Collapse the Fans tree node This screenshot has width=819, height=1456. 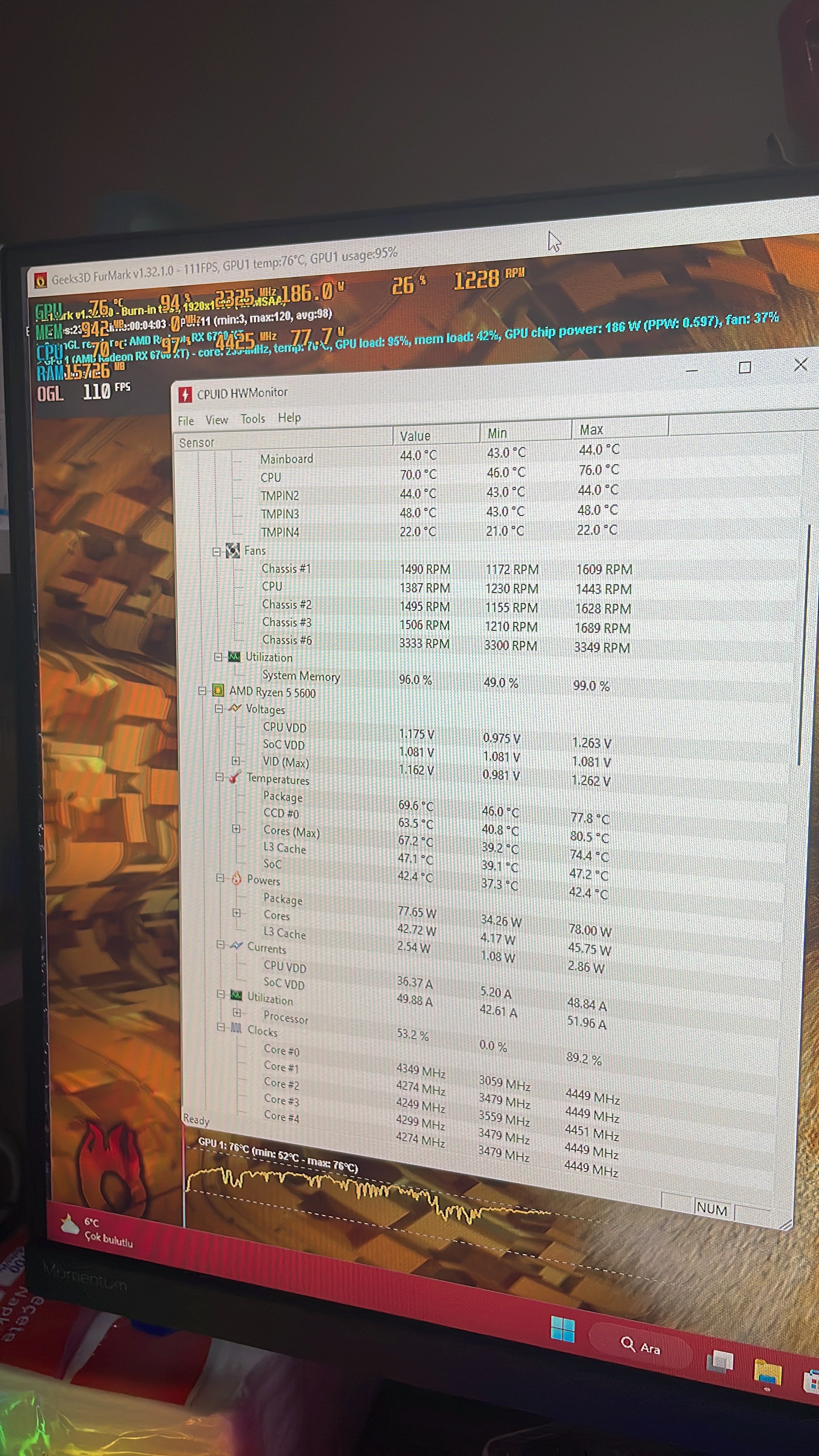point(217,552)
